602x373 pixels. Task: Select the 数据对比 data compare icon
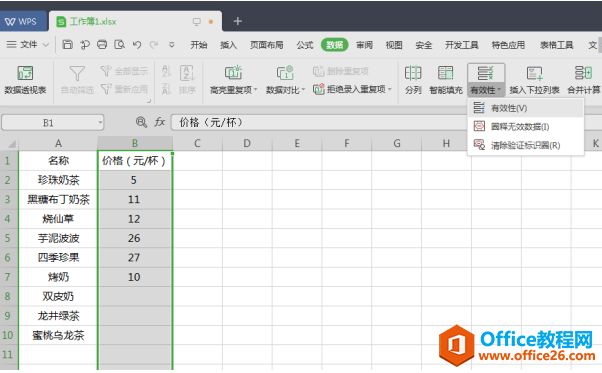(x=285, y=72)
